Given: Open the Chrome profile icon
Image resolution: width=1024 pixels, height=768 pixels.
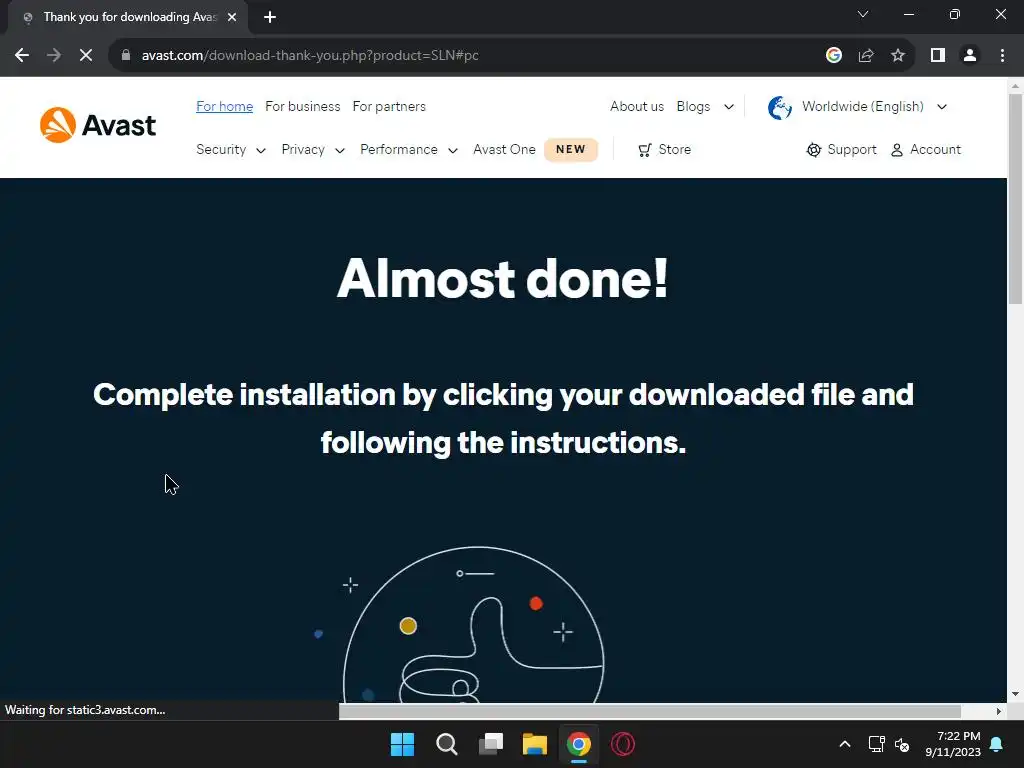Looking at the screenshot, I should click(x=970, y=56).
